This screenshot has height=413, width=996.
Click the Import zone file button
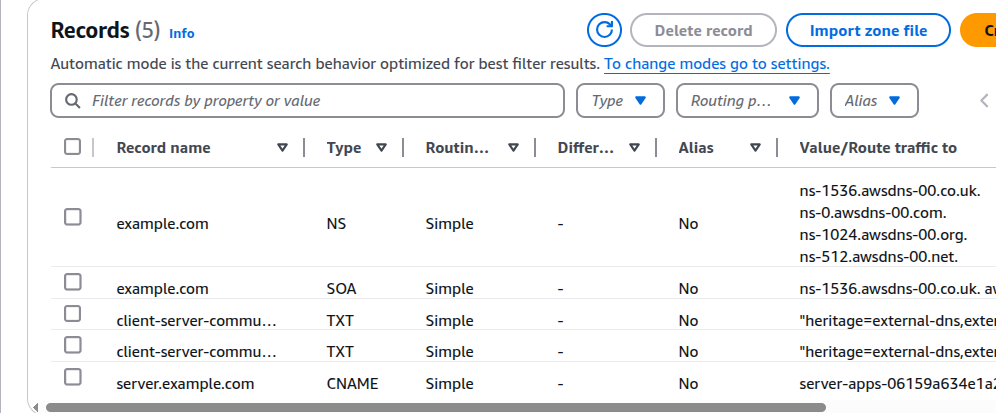868,30
